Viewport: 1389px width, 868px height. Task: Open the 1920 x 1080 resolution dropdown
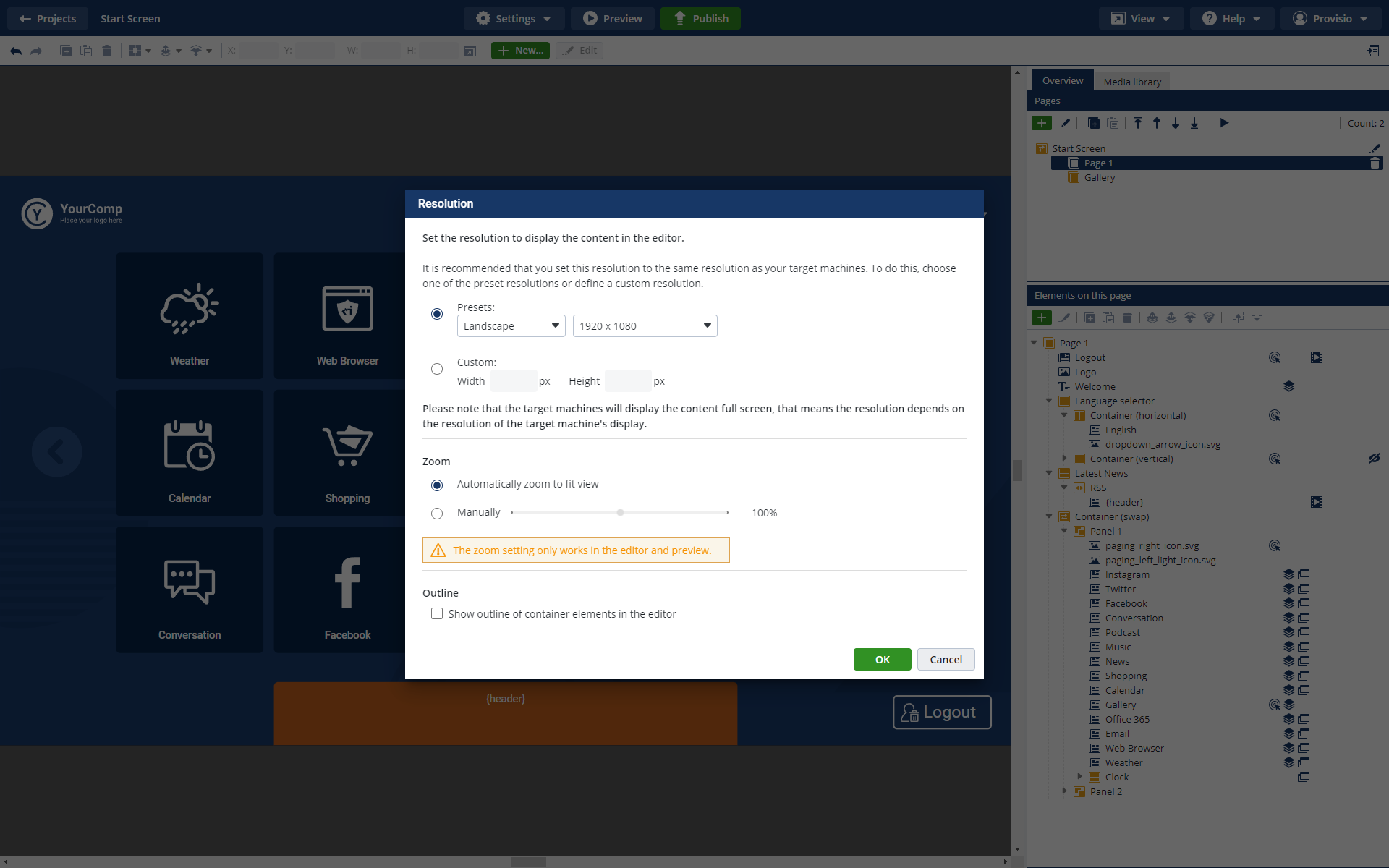pyautogui.click(x=645, y=325)
